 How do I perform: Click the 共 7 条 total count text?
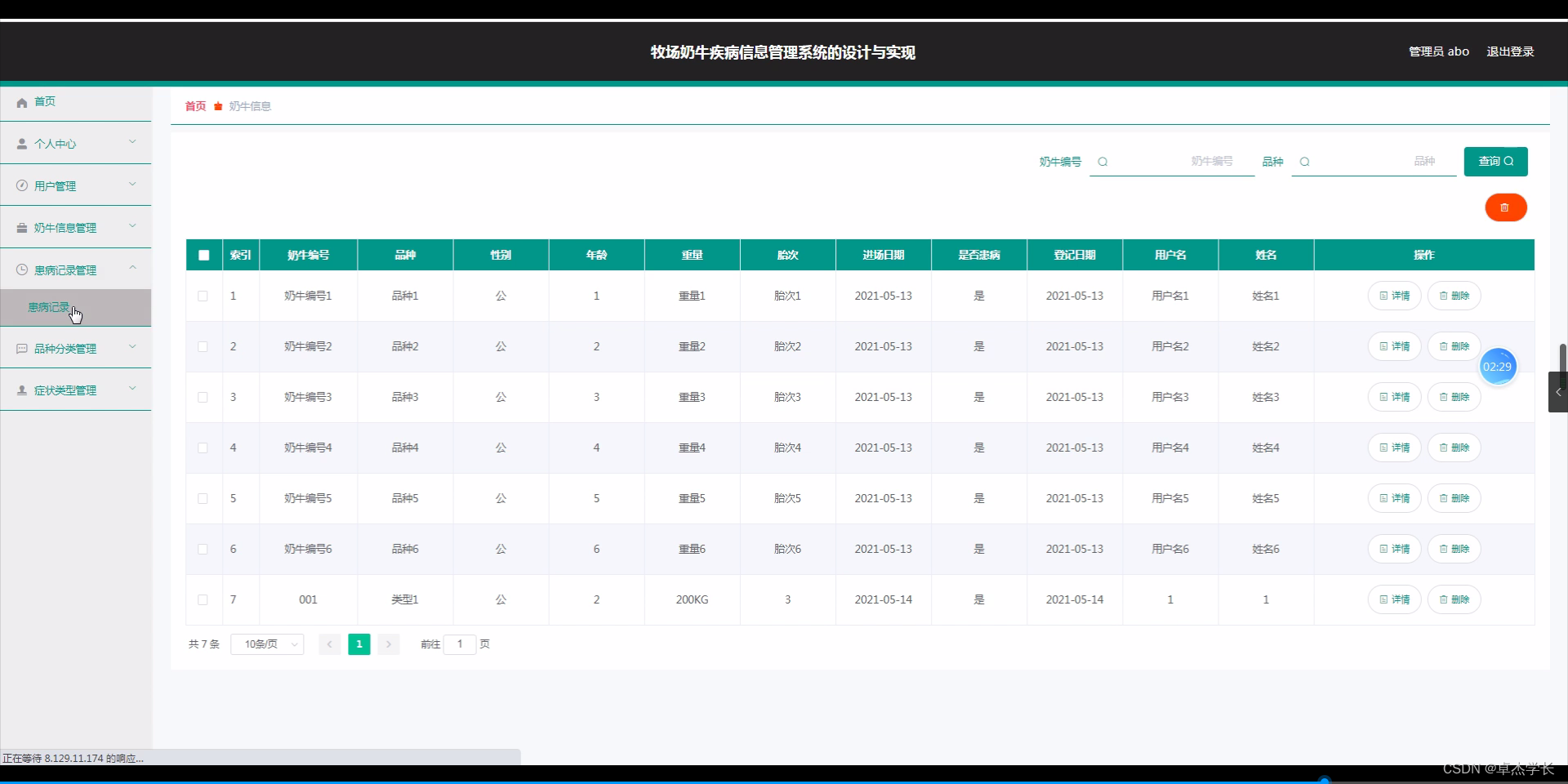click(x=204, y=644)
